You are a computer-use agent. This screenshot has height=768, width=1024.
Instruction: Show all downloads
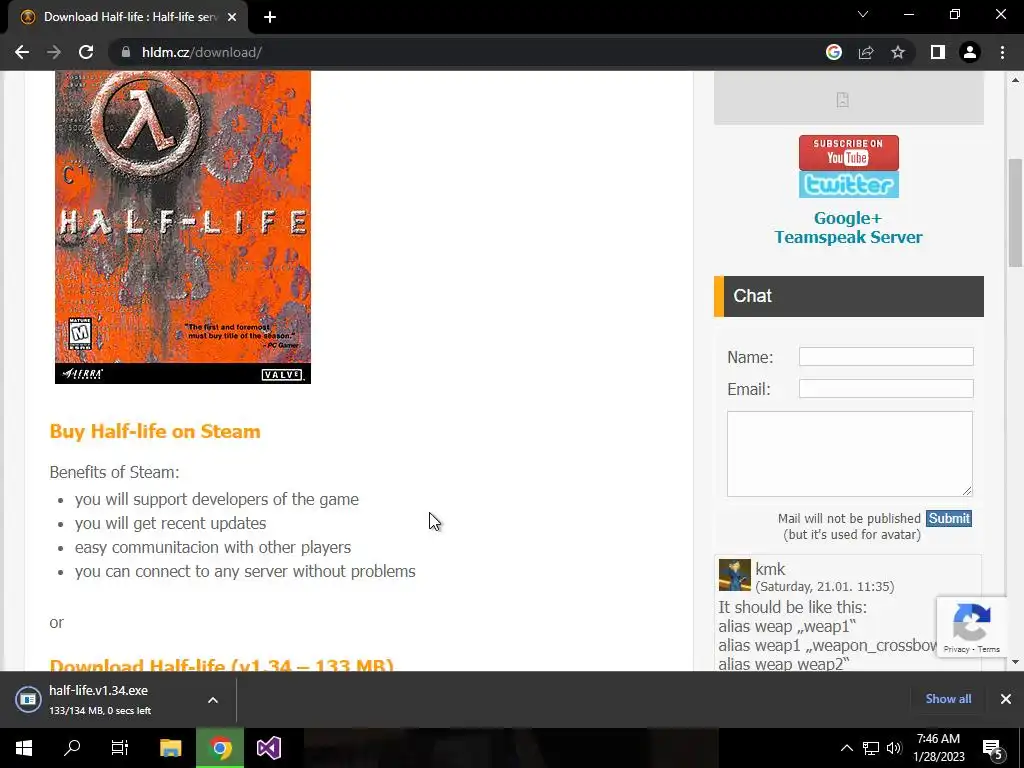point(948,699)
